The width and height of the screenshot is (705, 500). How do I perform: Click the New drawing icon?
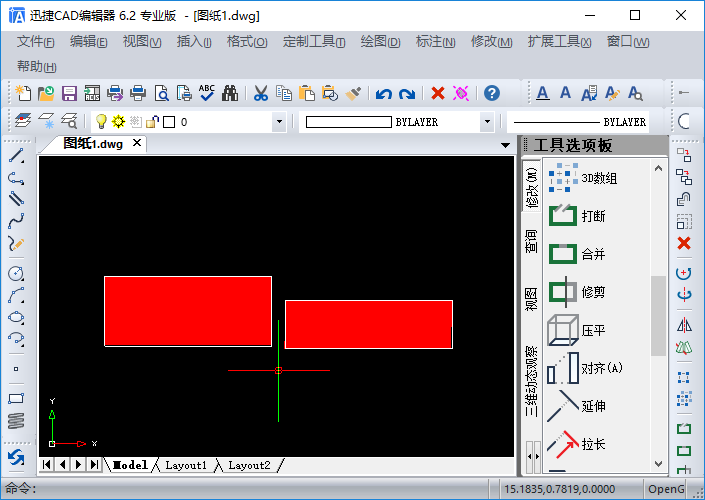pos(23,93)
